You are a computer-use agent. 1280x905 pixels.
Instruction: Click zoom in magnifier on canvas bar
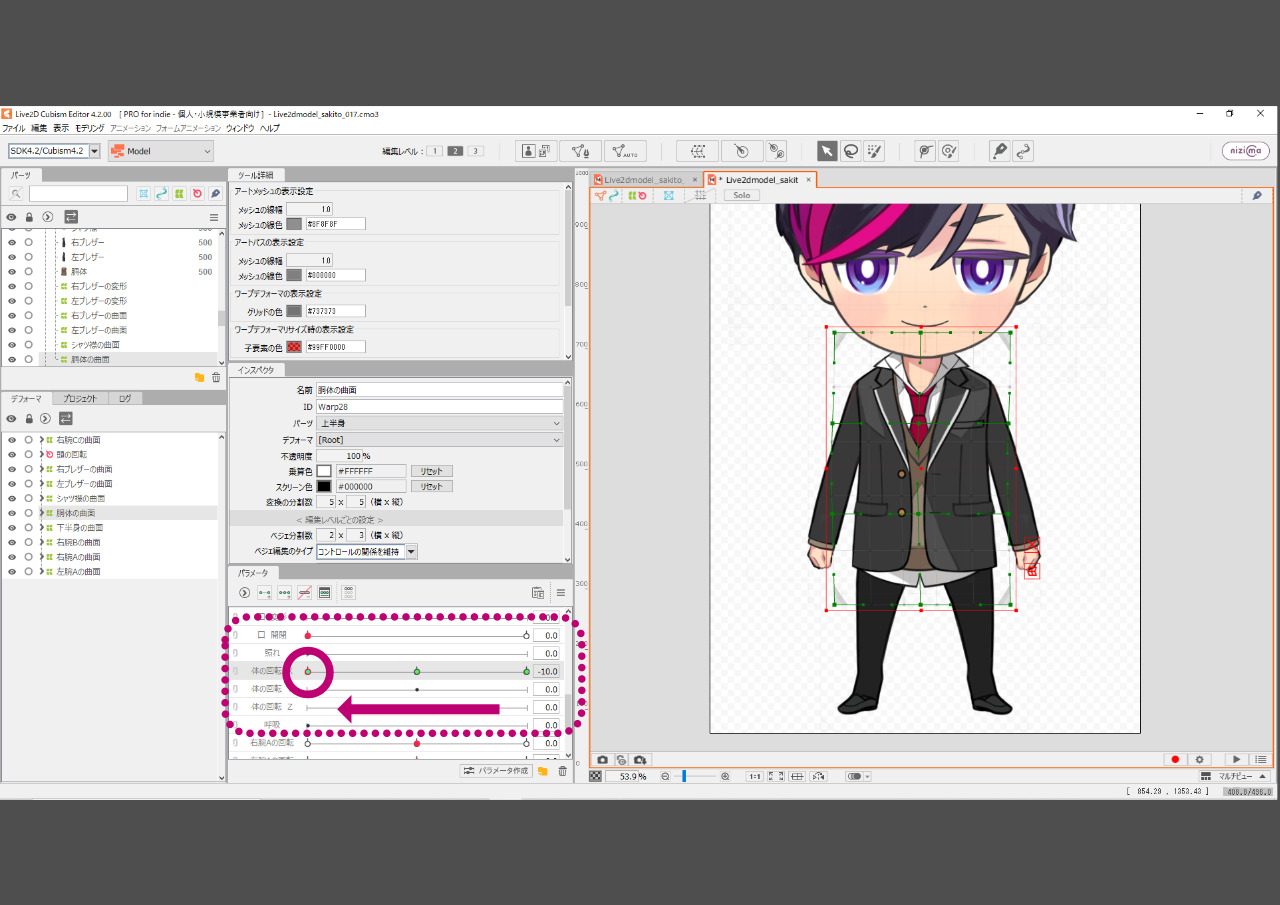(x=725, y=776)
